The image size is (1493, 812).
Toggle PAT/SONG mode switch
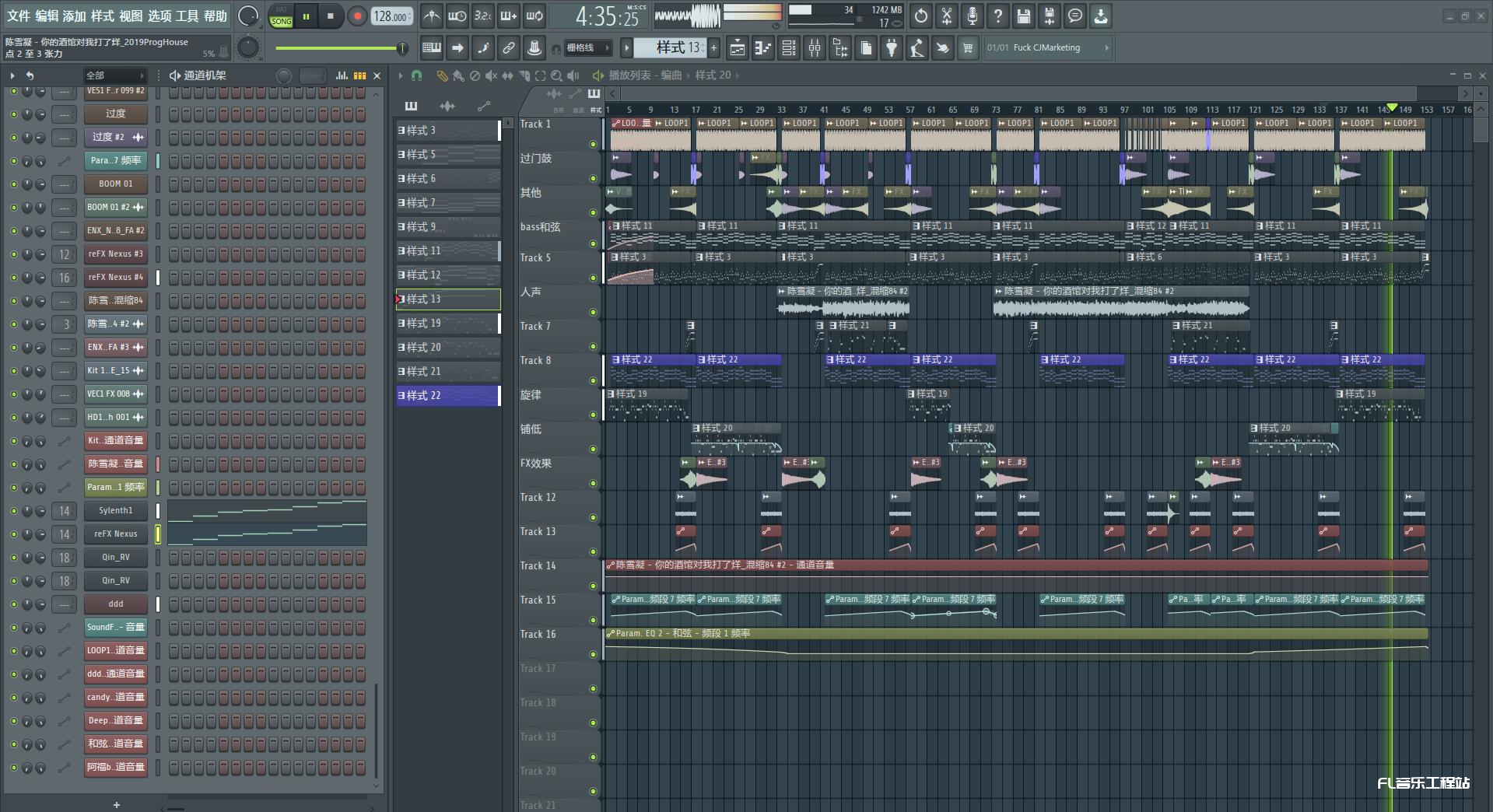(x=281, y=16)
